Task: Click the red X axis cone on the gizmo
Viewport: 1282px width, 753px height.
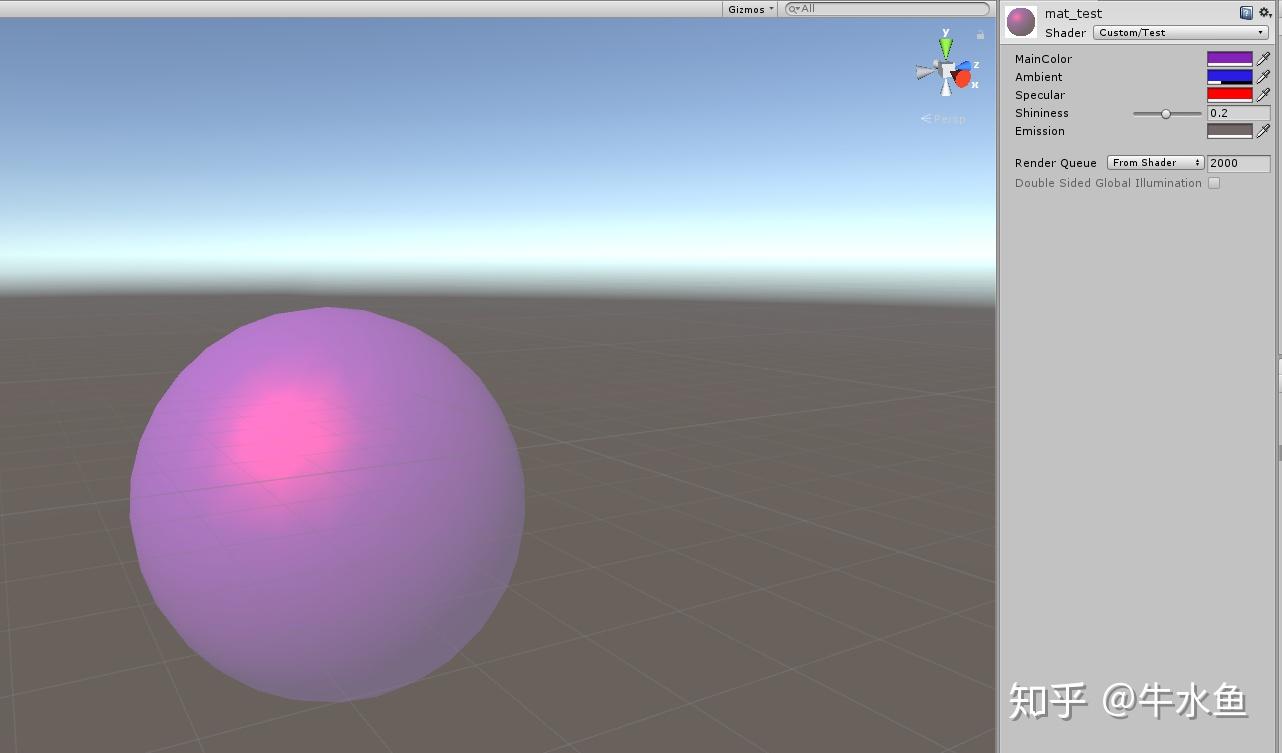Action: (962, 76)
